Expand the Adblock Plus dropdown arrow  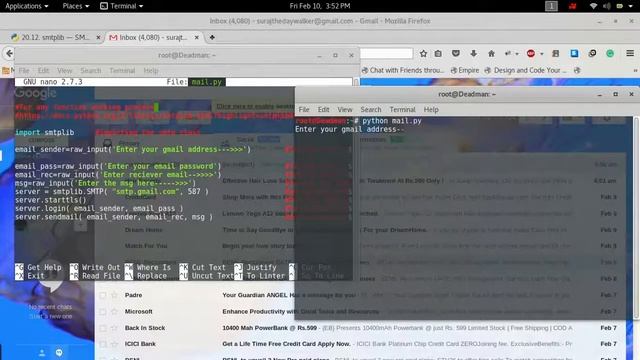[x=542, y=54]
